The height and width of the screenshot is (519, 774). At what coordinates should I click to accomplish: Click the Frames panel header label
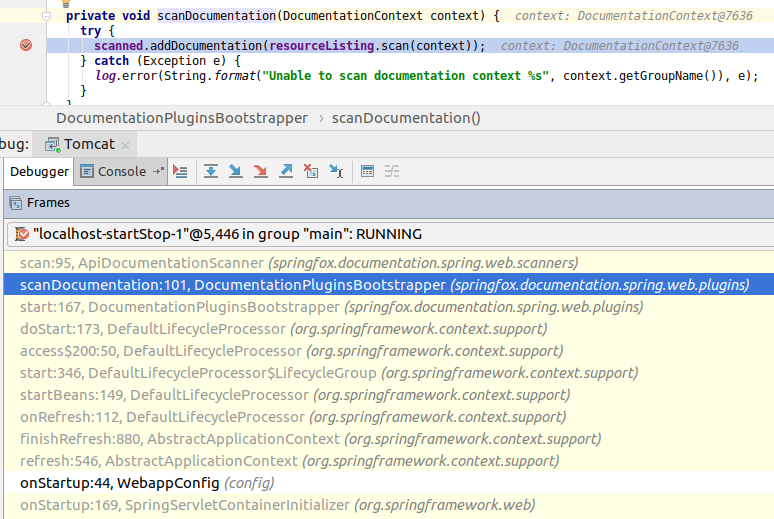48,202
